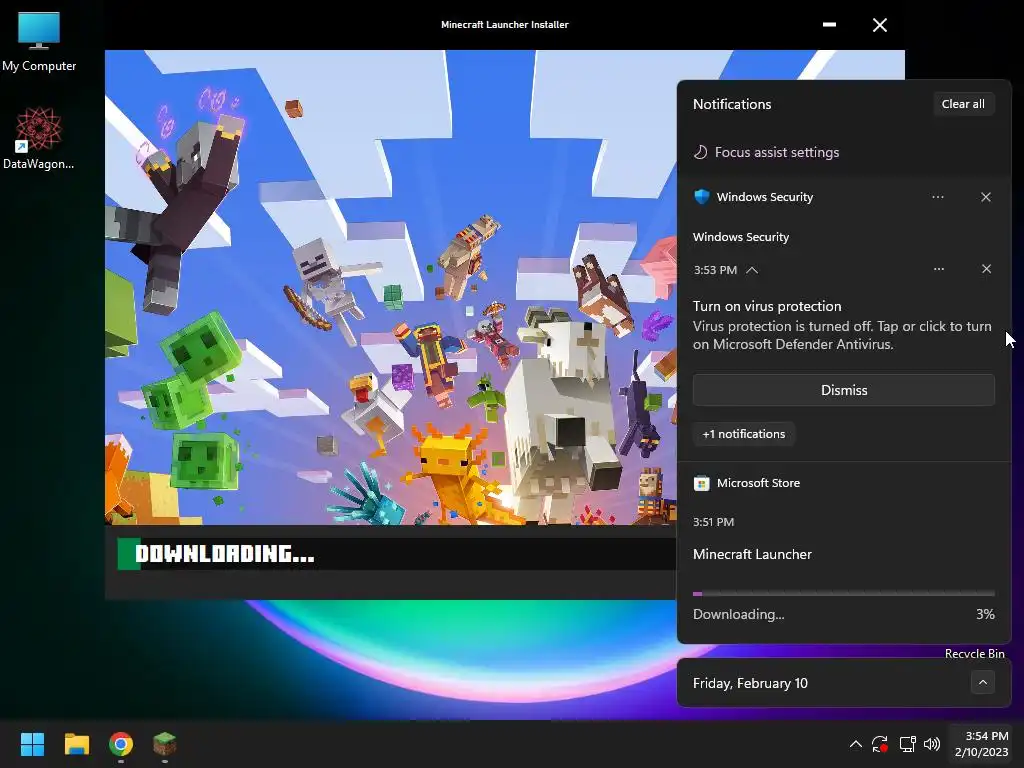This screenshot has height=768, width=1024.
Task: Open the Minecraft Launcher download notification
Action: (752, 554)
